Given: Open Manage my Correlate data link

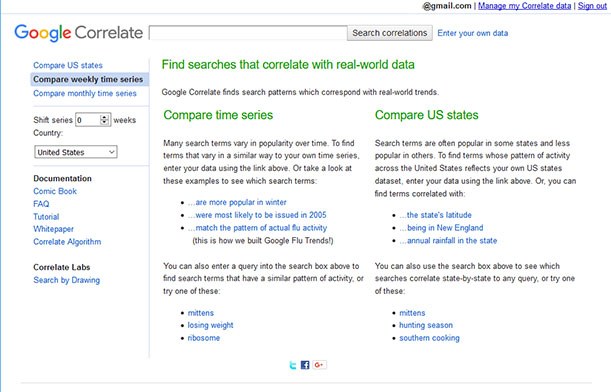Looking at the screenshot, I should coord(524,6).
